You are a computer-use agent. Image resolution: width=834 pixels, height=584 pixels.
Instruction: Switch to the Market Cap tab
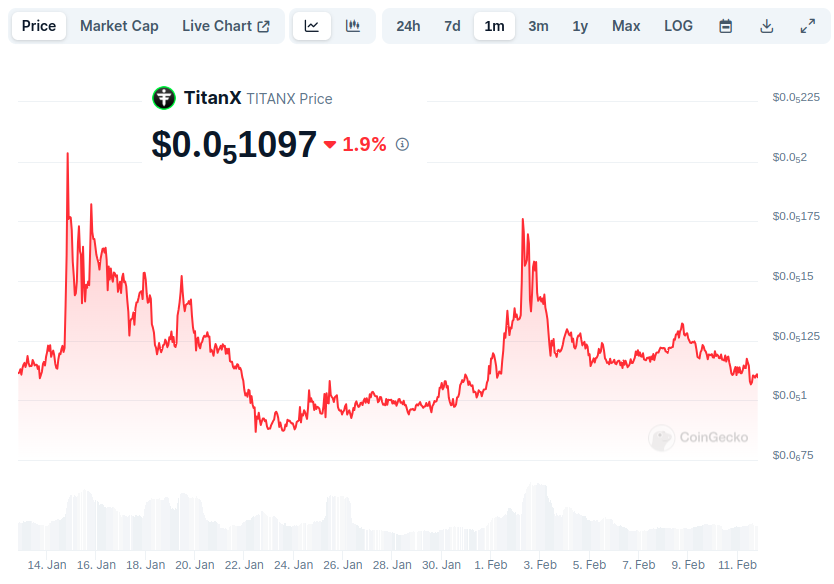(x=119, y=26)
